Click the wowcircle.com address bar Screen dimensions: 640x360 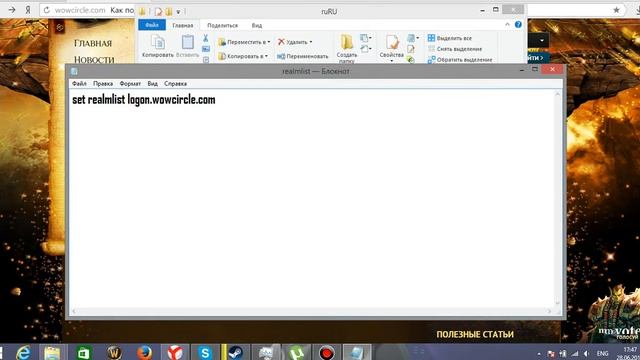pos(80,10)
